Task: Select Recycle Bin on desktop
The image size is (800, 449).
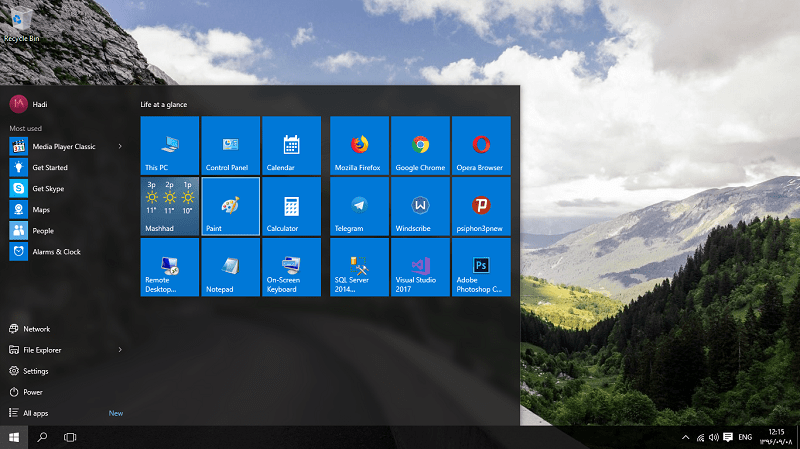Action: click(x=21, y=24)
